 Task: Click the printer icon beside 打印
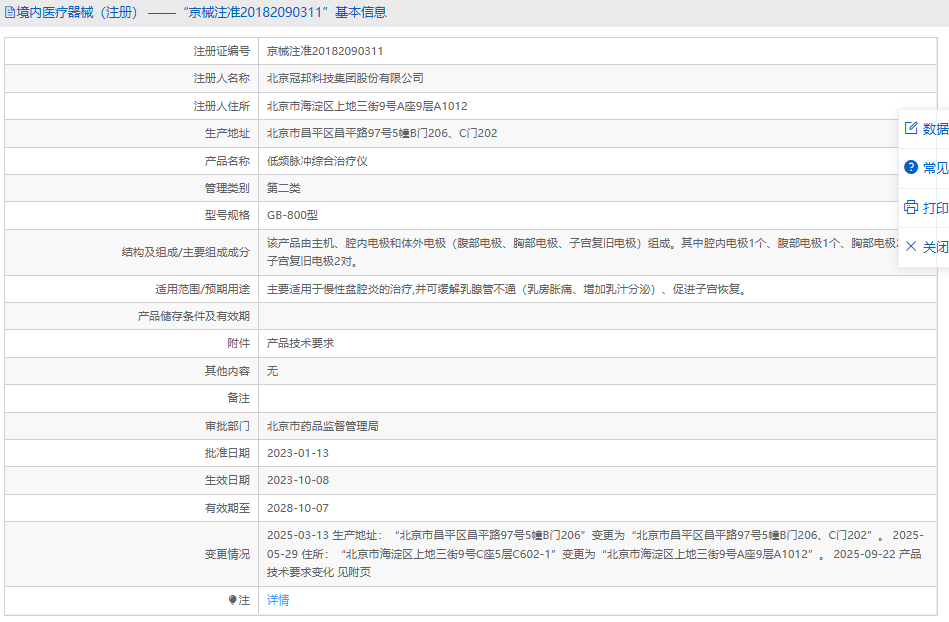tap(911, 207)
